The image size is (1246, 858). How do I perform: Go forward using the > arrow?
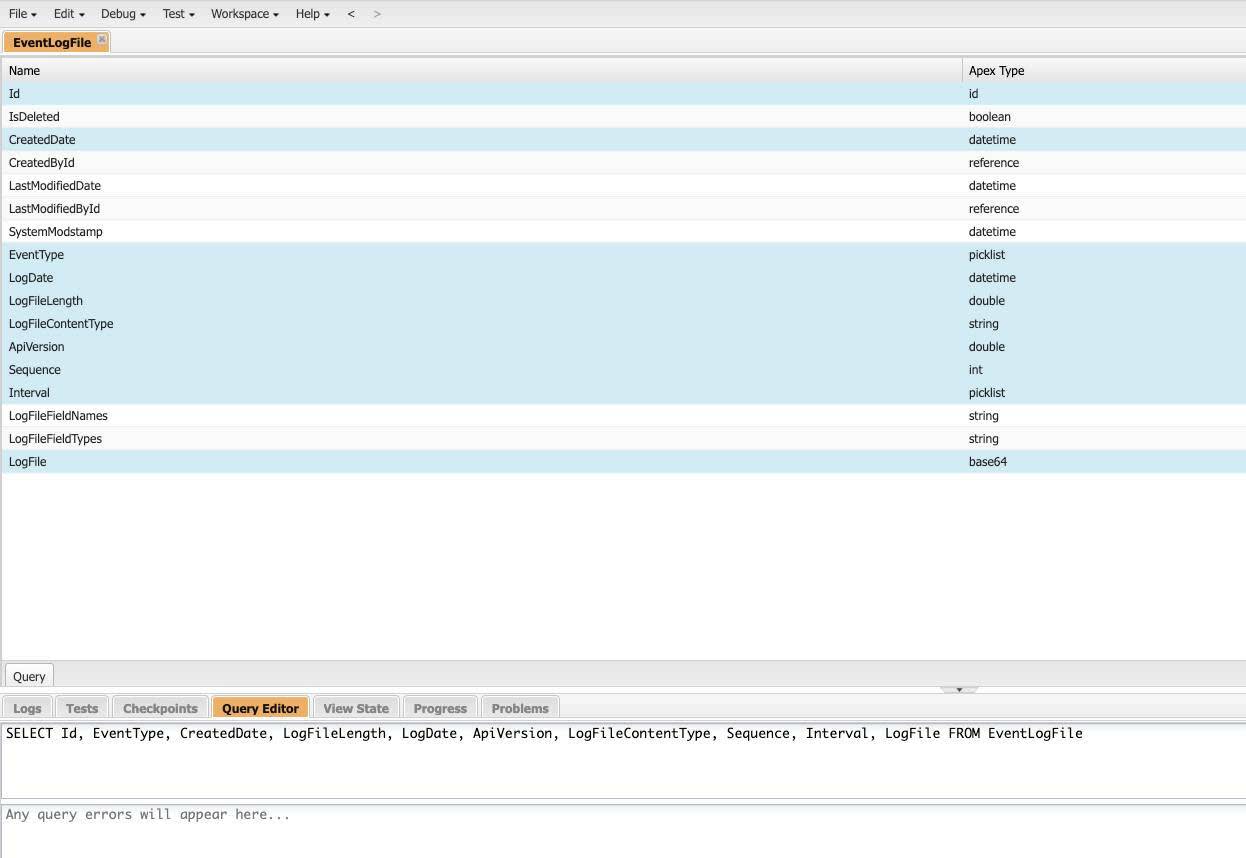(377, 14)
